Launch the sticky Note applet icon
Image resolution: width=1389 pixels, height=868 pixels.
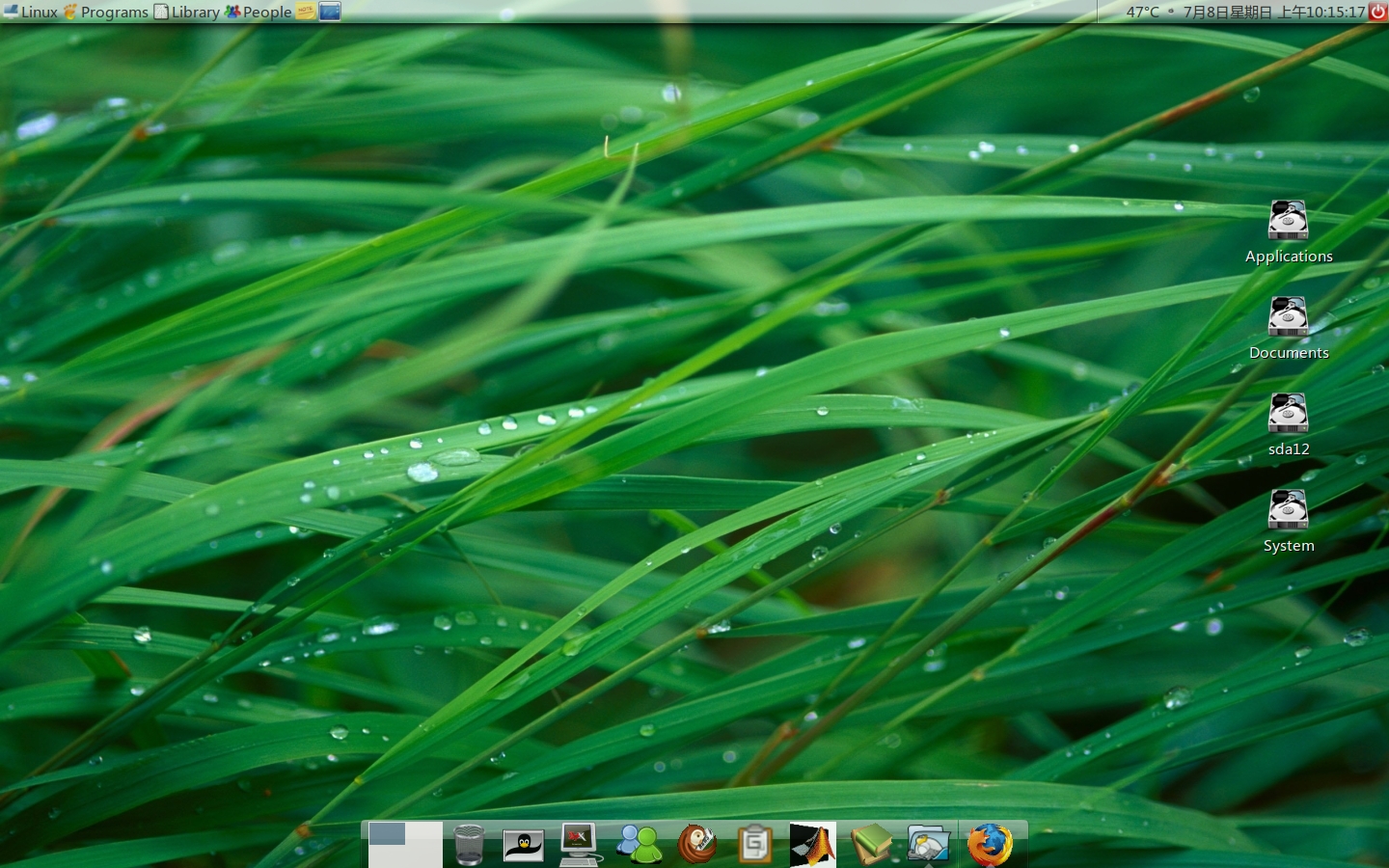pos(306,12)
